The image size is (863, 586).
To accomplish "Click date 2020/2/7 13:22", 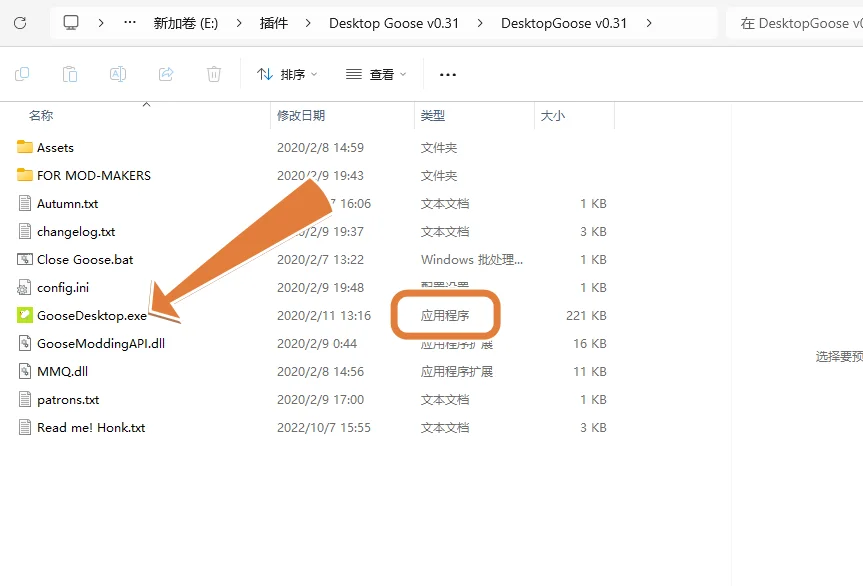I will coord(320,260).
